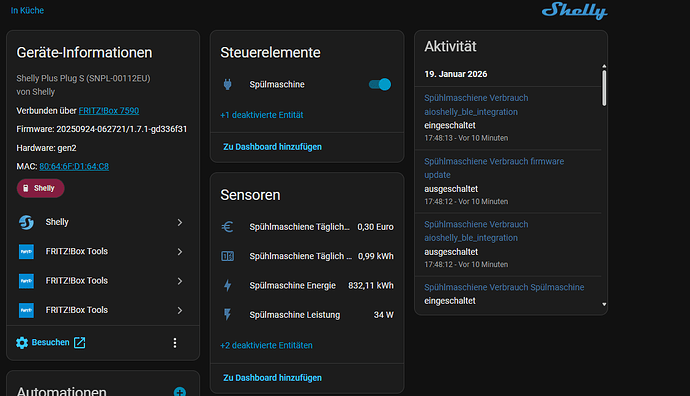Add a new automation with plus icon

pyautogui.click(x=180, y=391)
